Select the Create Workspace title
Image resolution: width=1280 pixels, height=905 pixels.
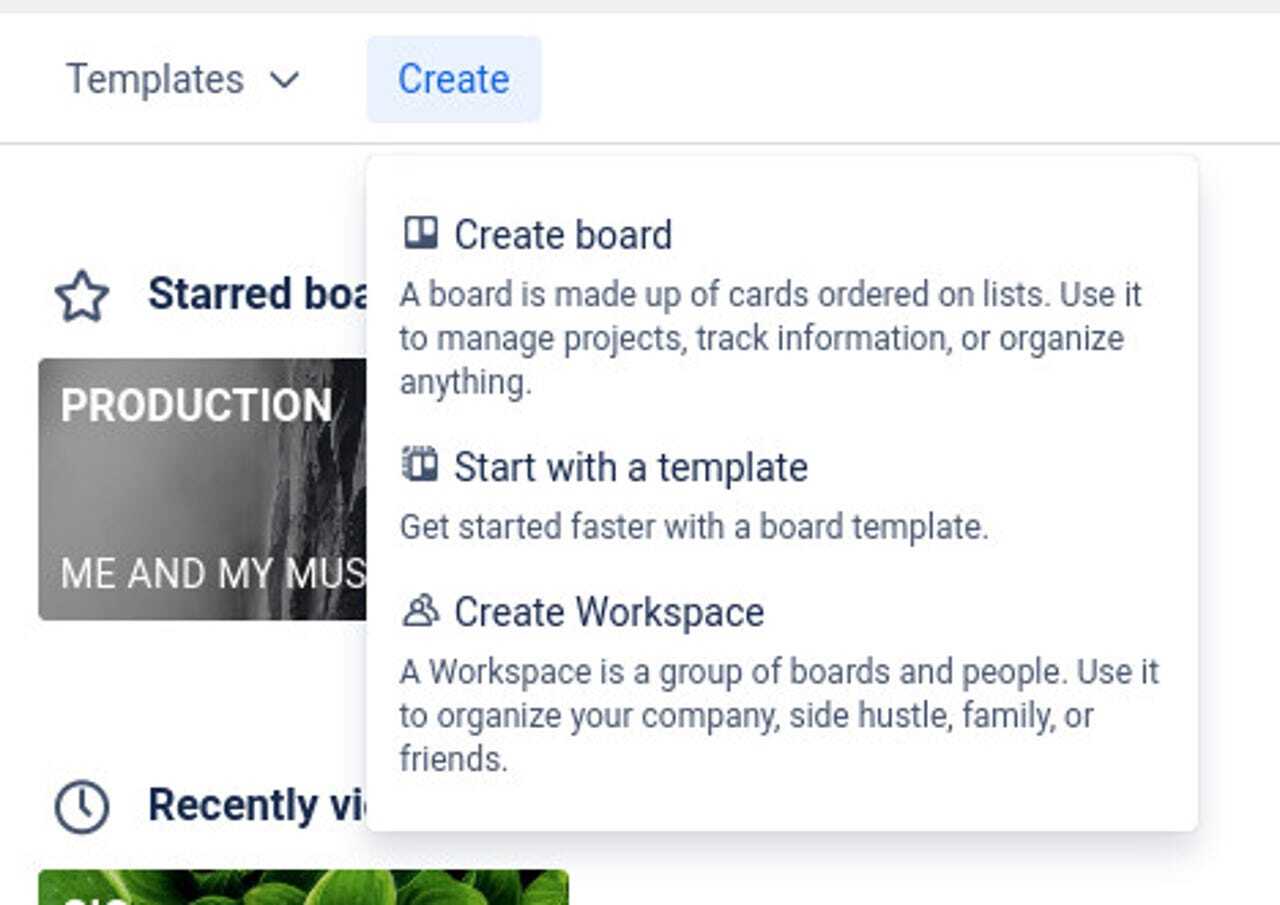pos(609,612)
